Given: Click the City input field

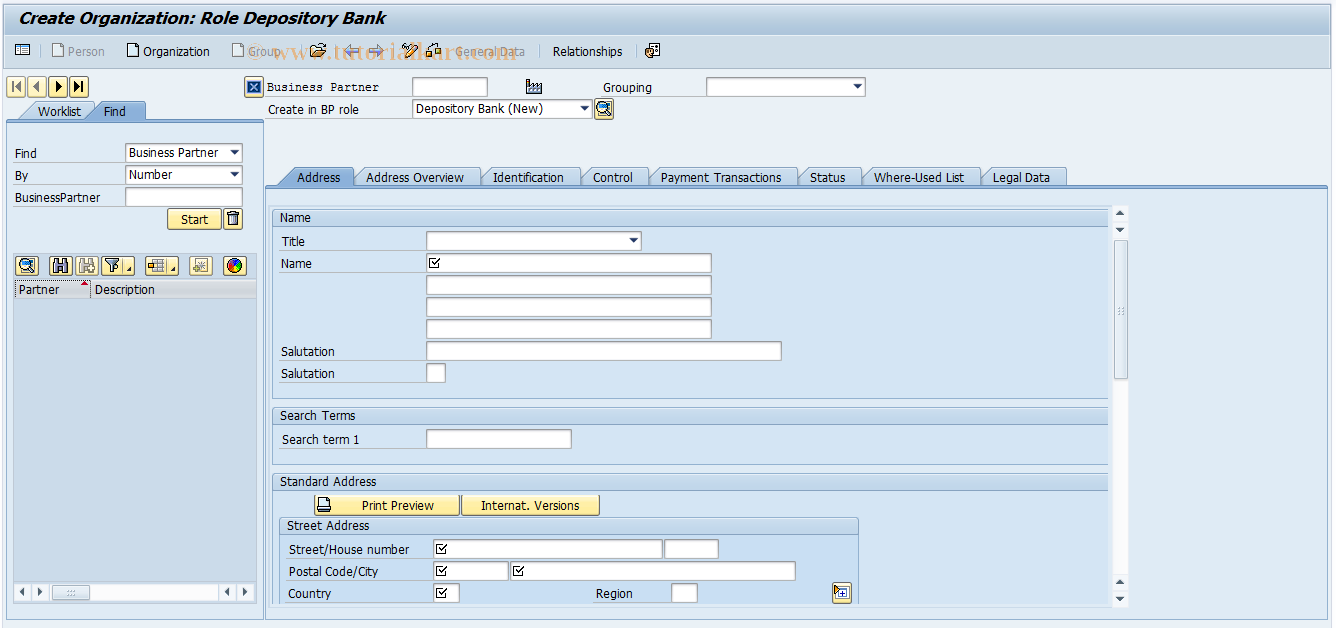Looking at the screenshot, I should click(x=653, y=571).
